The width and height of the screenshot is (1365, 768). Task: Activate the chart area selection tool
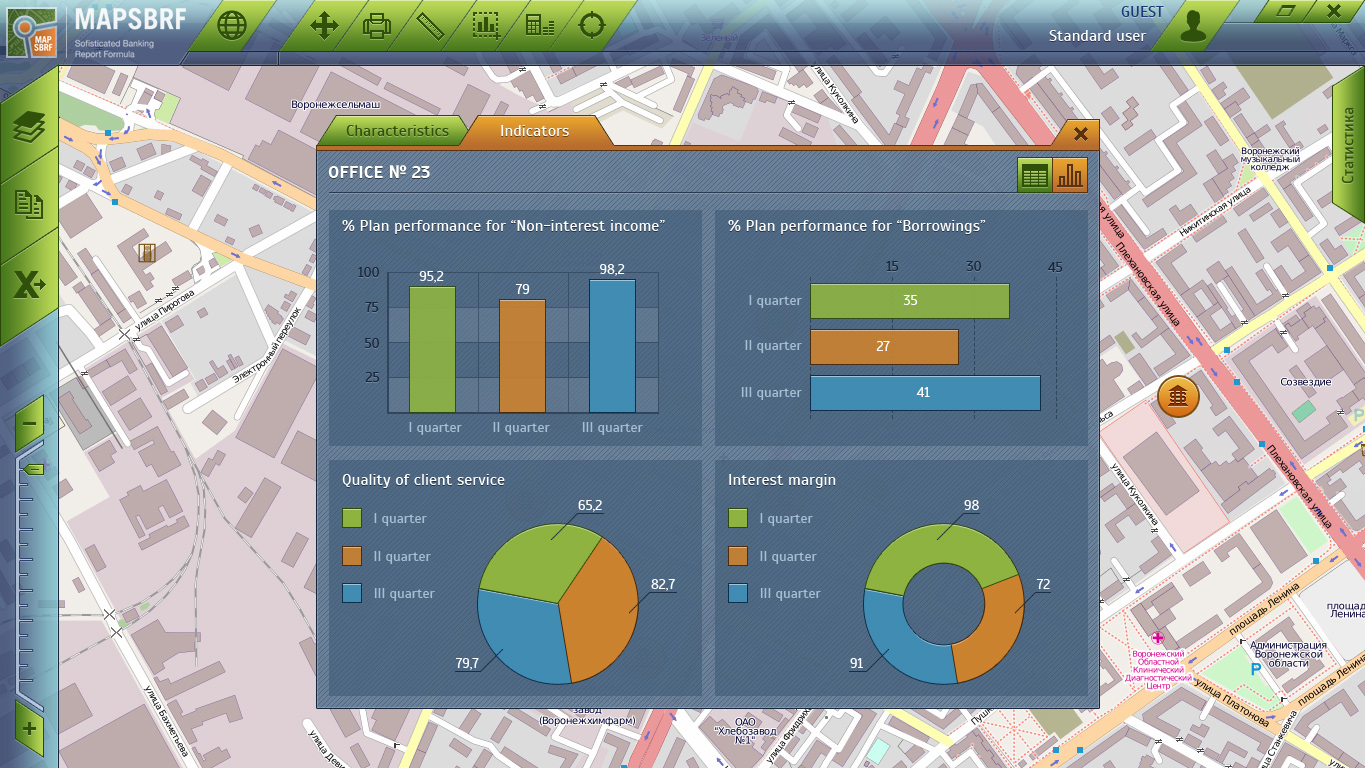tap(486, 26)
